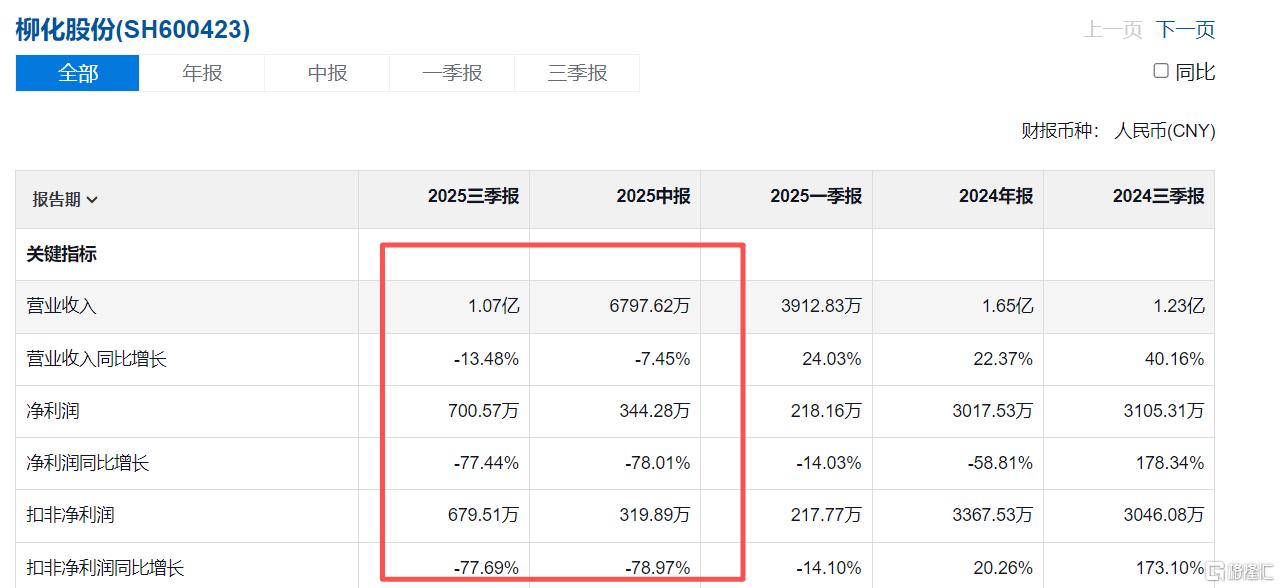Click value 319.89万
Screen dimensions: 1280x588
point(654,515)
